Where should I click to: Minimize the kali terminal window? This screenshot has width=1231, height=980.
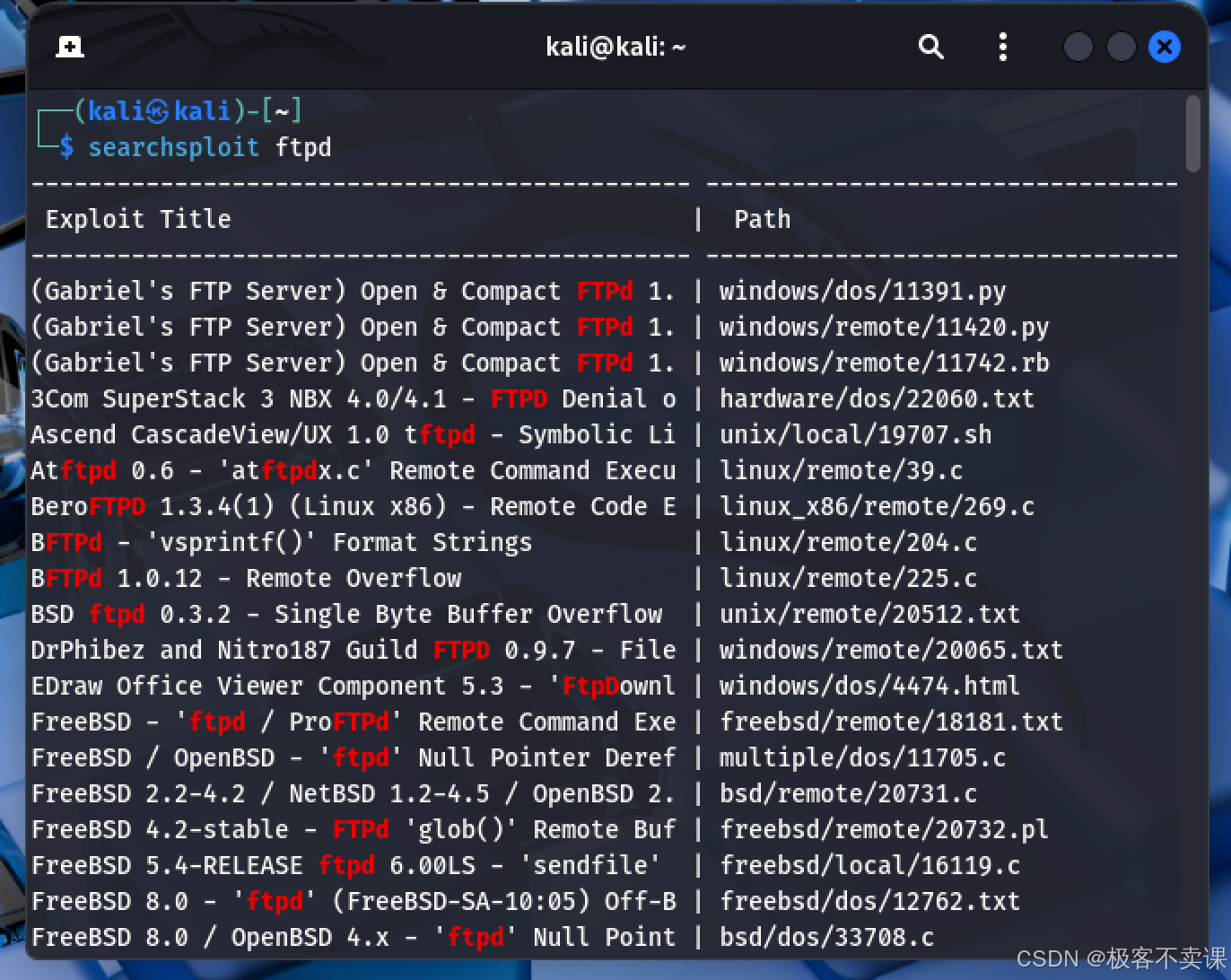pyautogui.click(x=1078, y=47)
